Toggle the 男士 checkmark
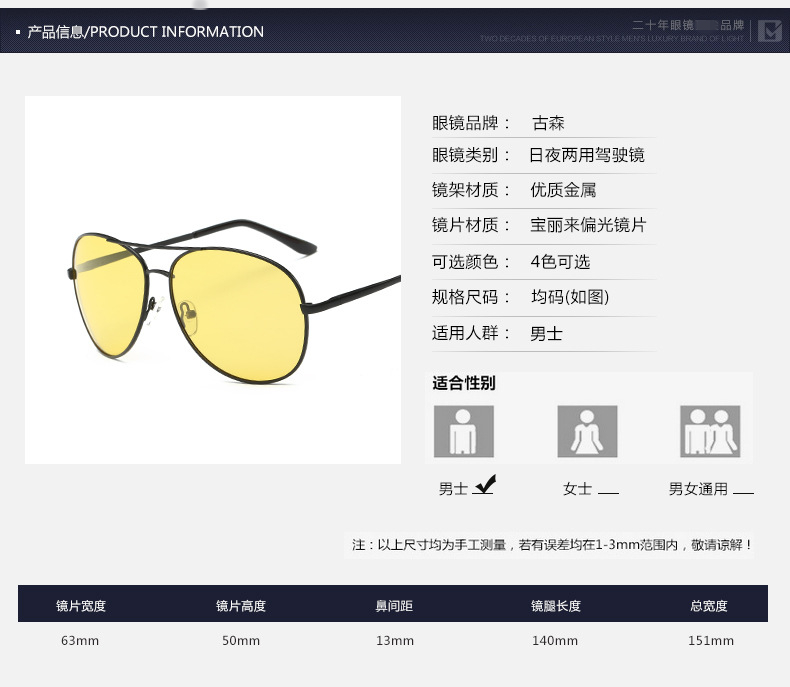The image size is (790, 687). point(485,487)
